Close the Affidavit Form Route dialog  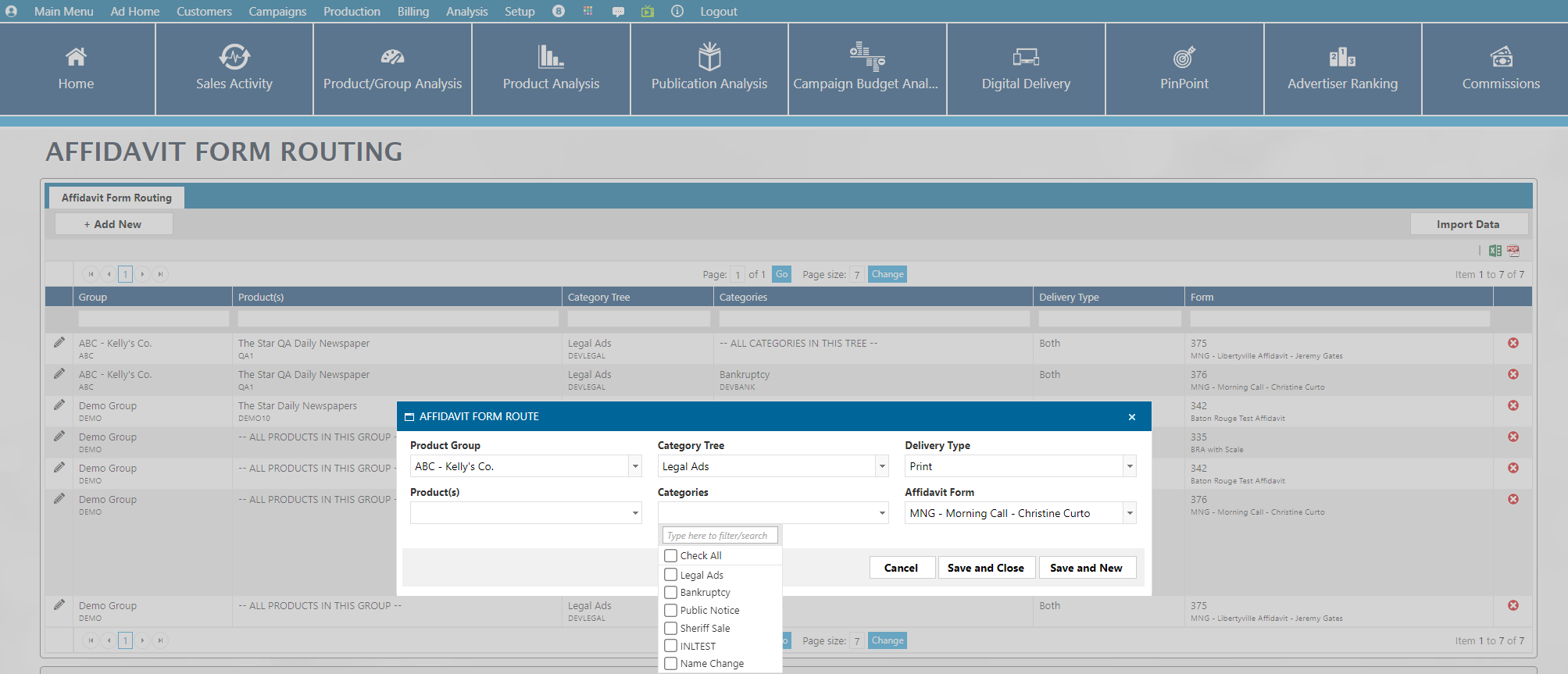click(1131, 417)
